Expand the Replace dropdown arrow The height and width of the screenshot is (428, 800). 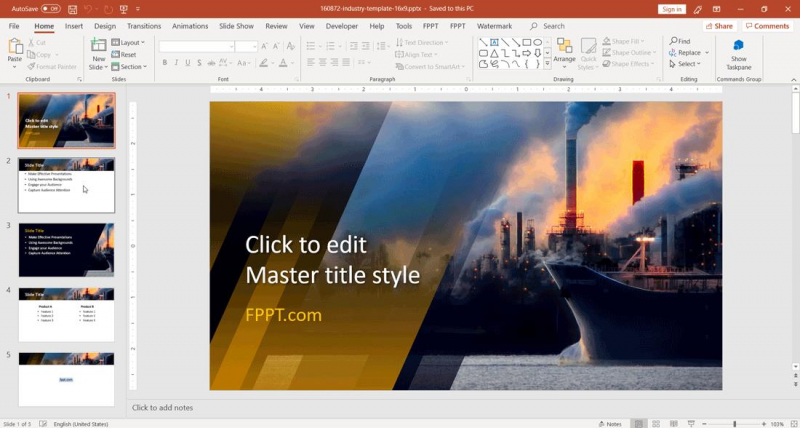[707, 53]
